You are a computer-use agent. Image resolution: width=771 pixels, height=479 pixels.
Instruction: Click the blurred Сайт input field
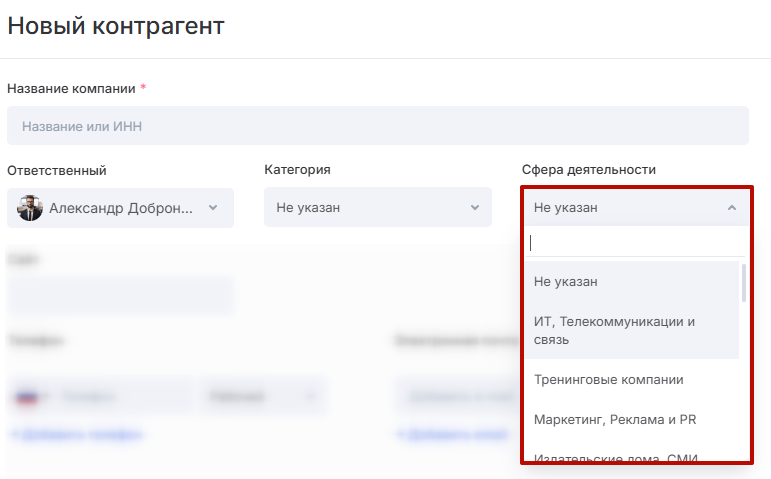[x=120, y=296]
